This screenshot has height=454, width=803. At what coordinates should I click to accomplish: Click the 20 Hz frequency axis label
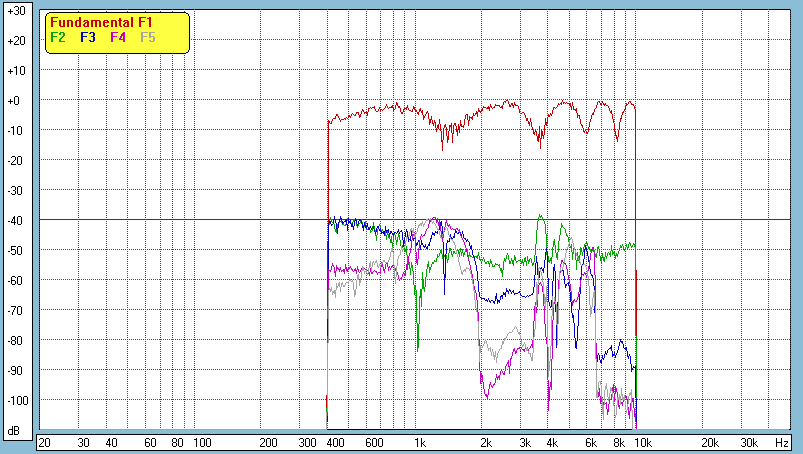click(44, 442)
